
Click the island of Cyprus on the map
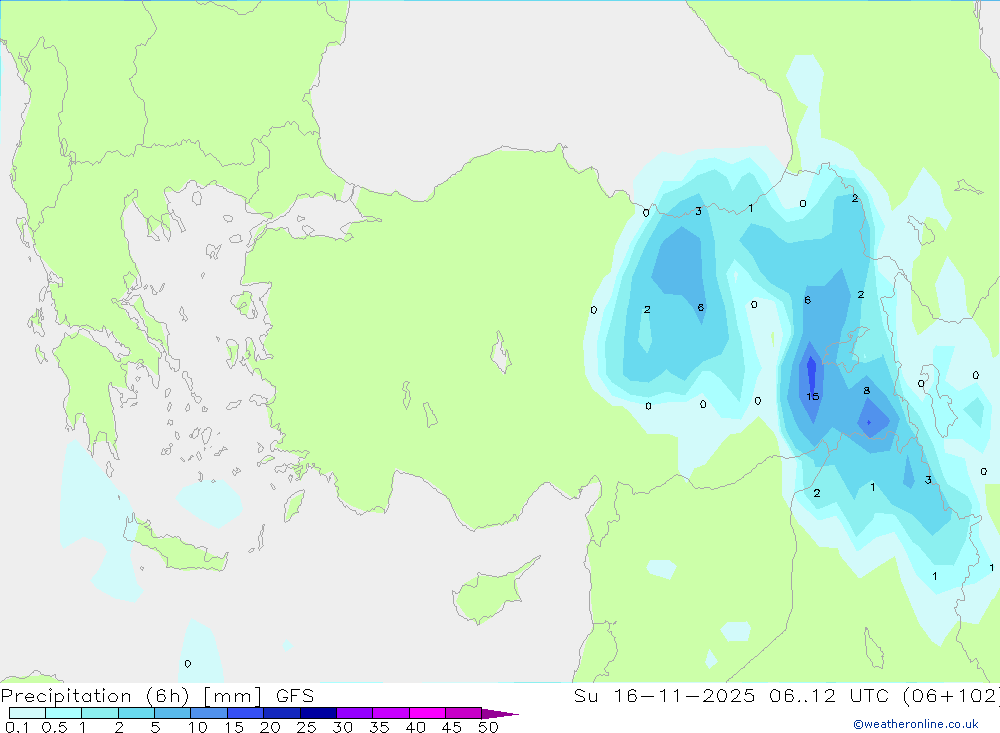click(491, 595)
